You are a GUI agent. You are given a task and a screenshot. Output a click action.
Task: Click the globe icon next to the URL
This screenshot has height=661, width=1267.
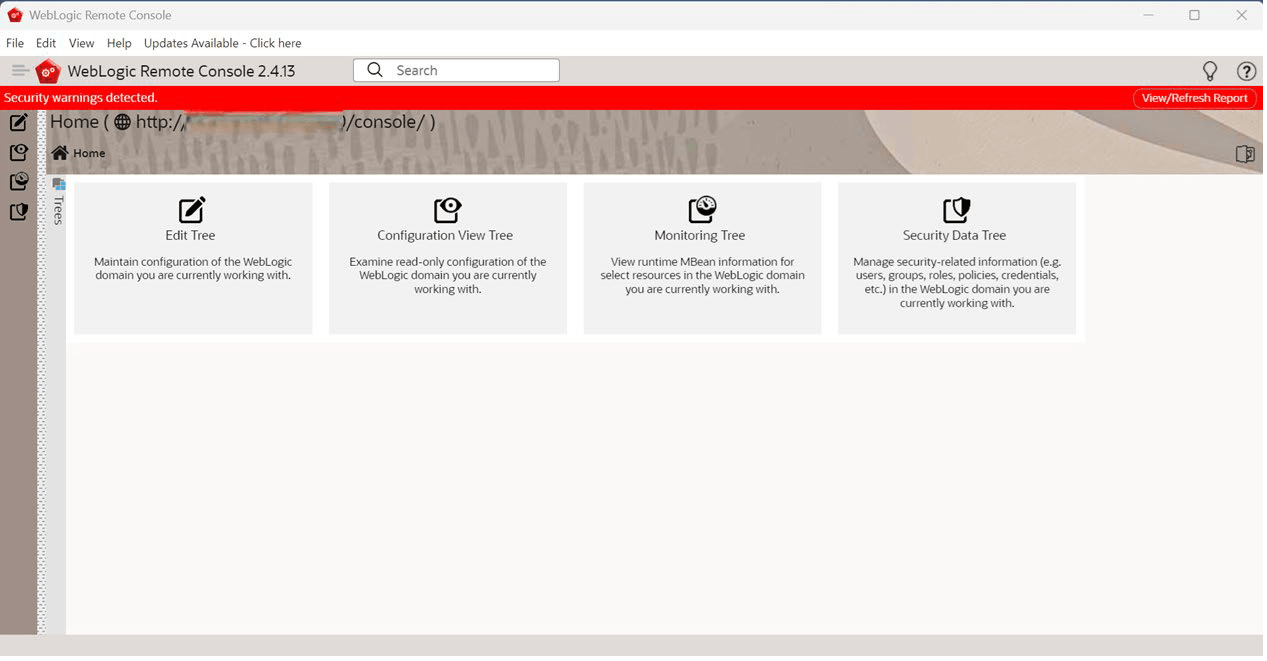coord(123,122)
